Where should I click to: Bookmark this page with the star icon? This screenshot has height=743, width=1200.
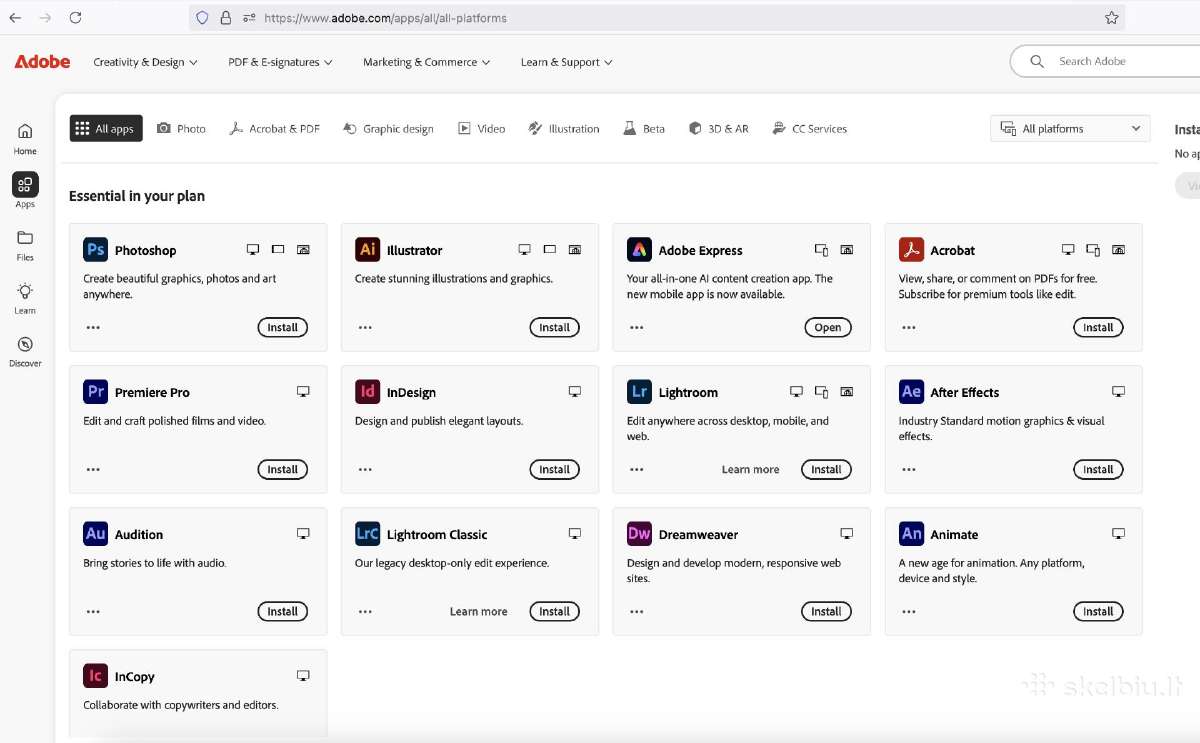pos(1111,18)
